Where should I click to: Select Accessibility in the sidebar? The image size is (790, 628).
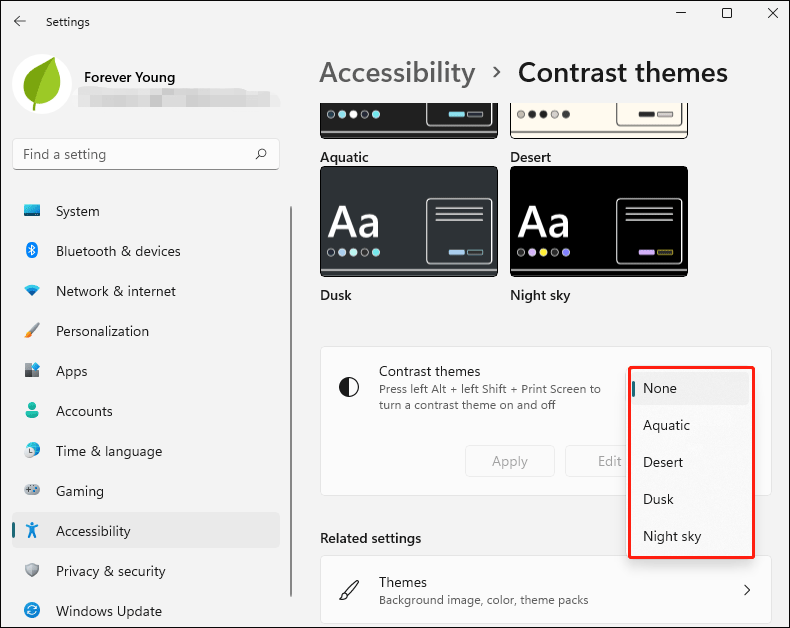[x=146, y=530]
